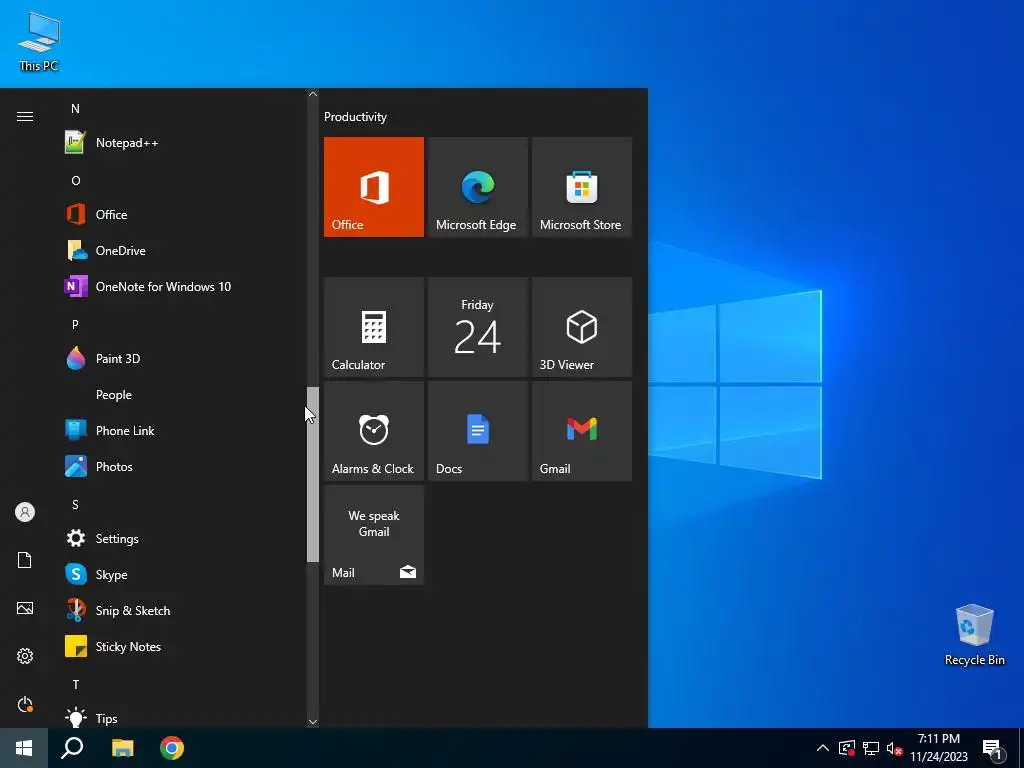Open Phone Link

183,430
